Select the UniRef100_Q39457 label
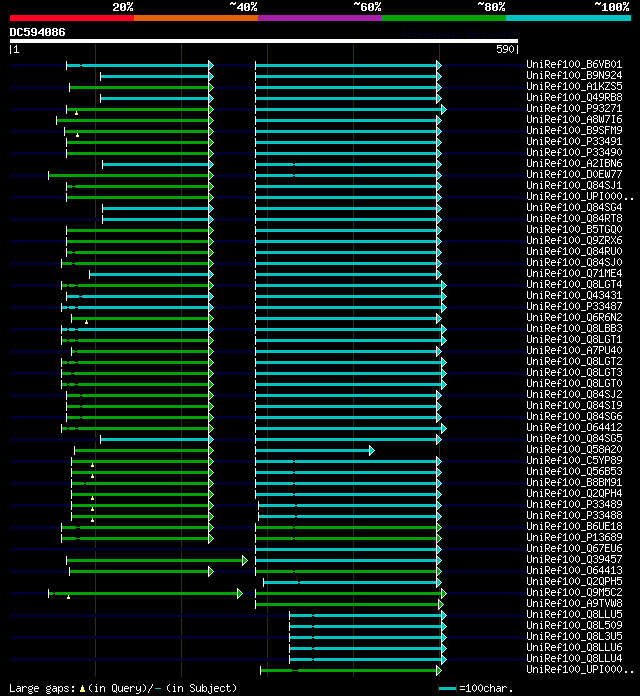640x696 pixels. (574, 559)
